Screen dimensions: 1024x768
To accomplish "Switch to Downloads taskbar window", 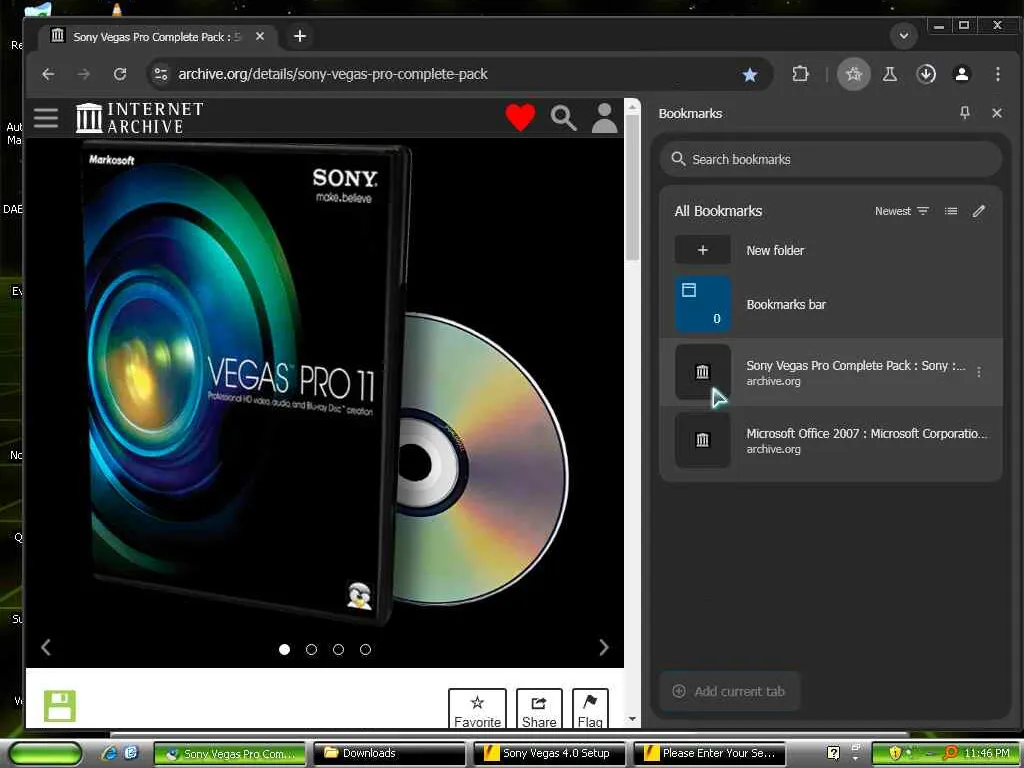I will pyautogui.click(x=389, y=754).
